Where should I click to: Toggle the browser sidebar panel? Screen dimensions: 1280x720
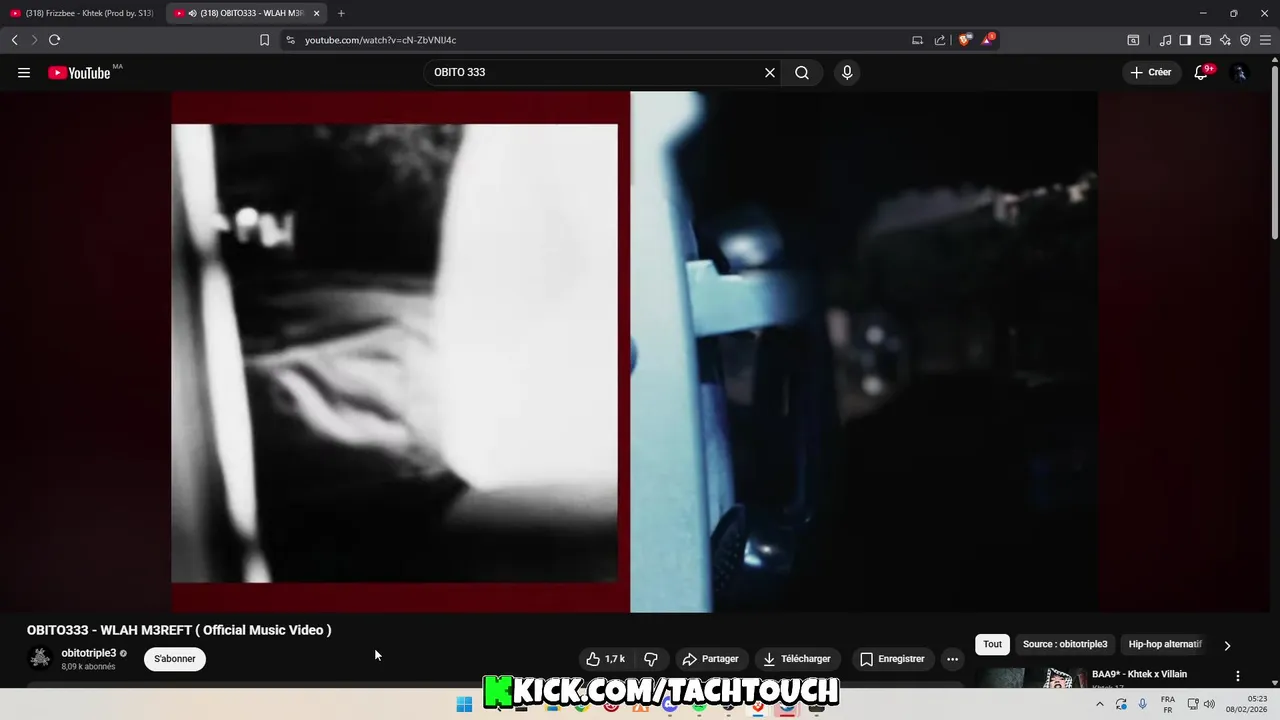click(1185, 40)
